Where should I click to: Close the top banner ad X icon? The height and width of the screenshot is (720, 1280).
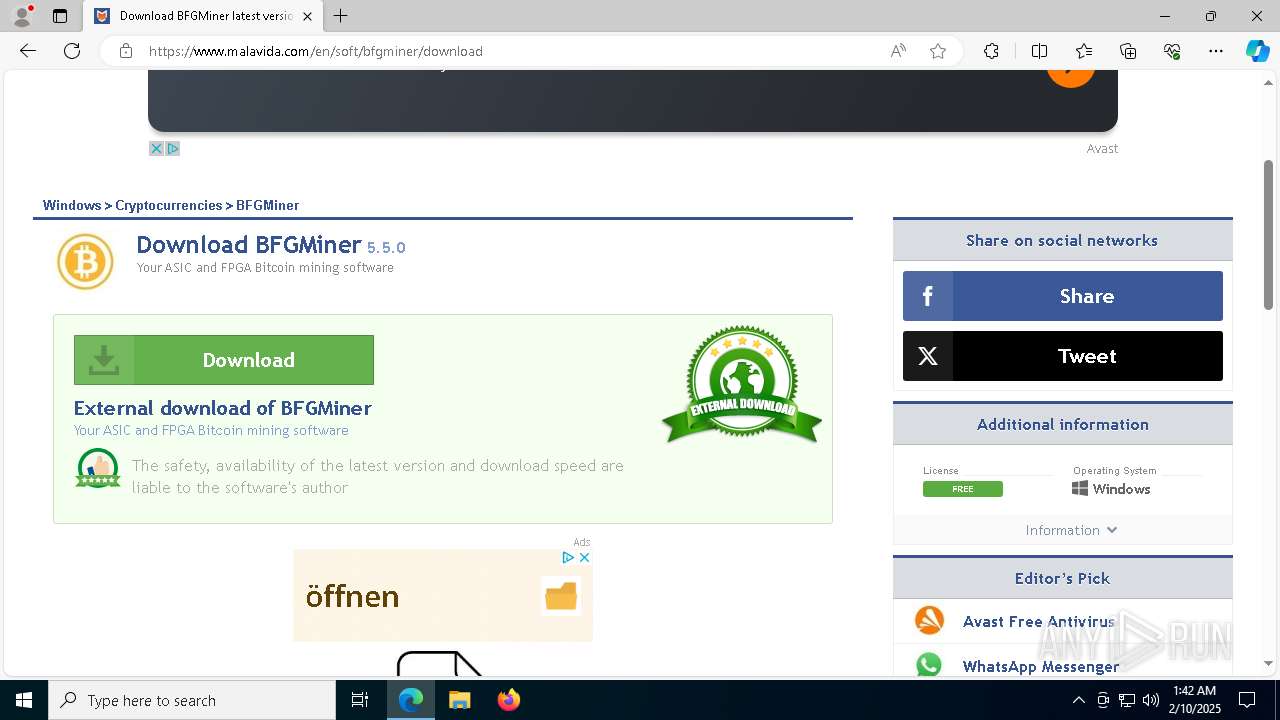pos(156,148)
